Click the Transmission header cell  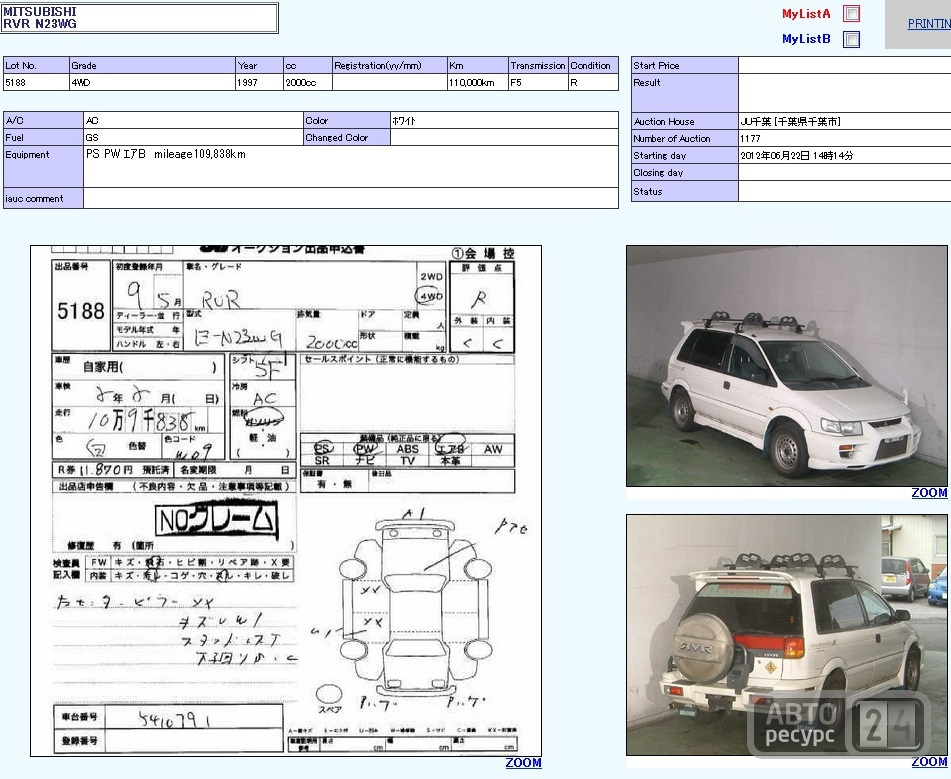(538, 66)
